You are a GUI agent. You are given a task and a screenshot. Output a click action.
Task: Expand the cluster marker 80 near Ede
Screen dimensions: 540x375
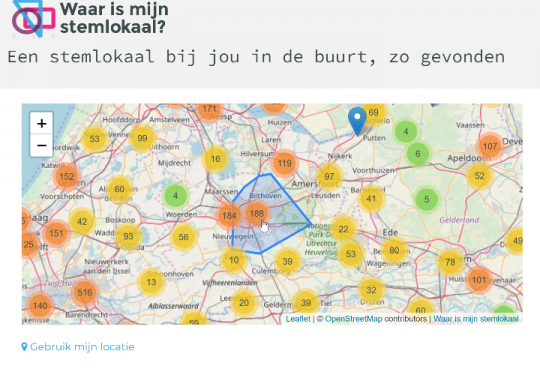pos(394,250)
